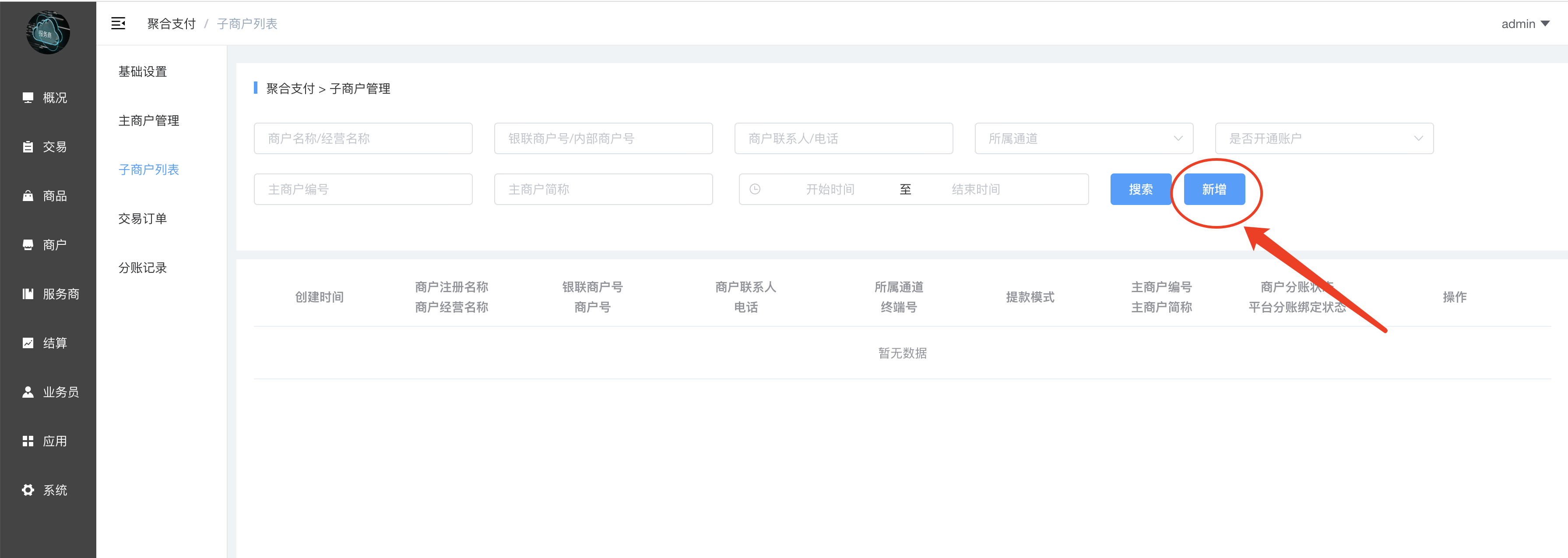
Task: Click the 开始时间 start date field
Action: [x=830, y=190]
